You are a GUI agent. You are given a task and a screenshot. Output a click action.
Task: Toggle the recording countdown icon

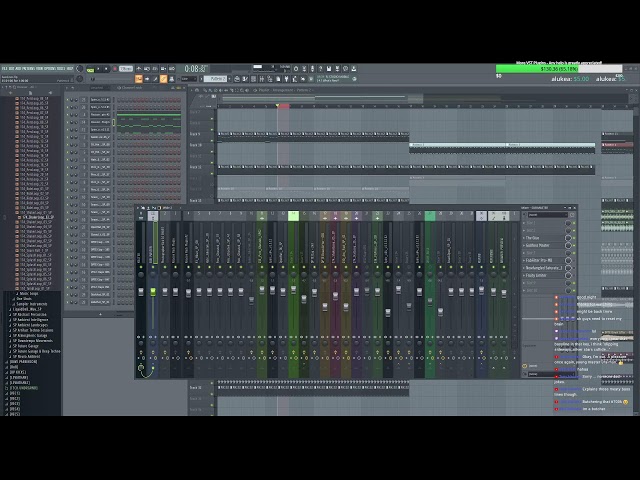(x=155, y=69)
